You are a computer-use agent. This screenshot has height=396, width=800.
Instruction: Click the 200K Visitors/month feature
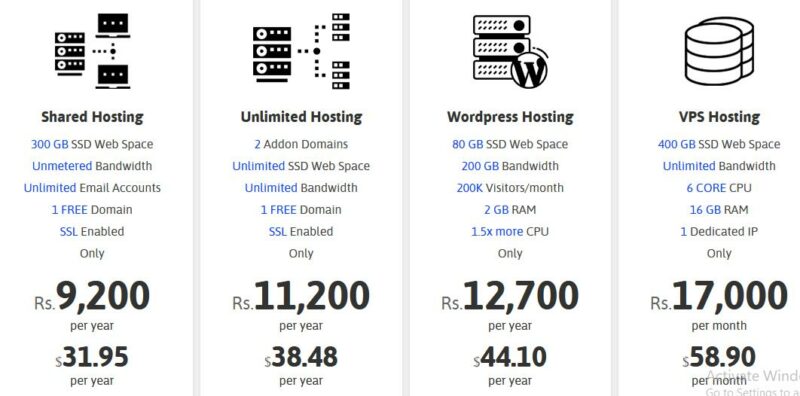pos(510,188)
